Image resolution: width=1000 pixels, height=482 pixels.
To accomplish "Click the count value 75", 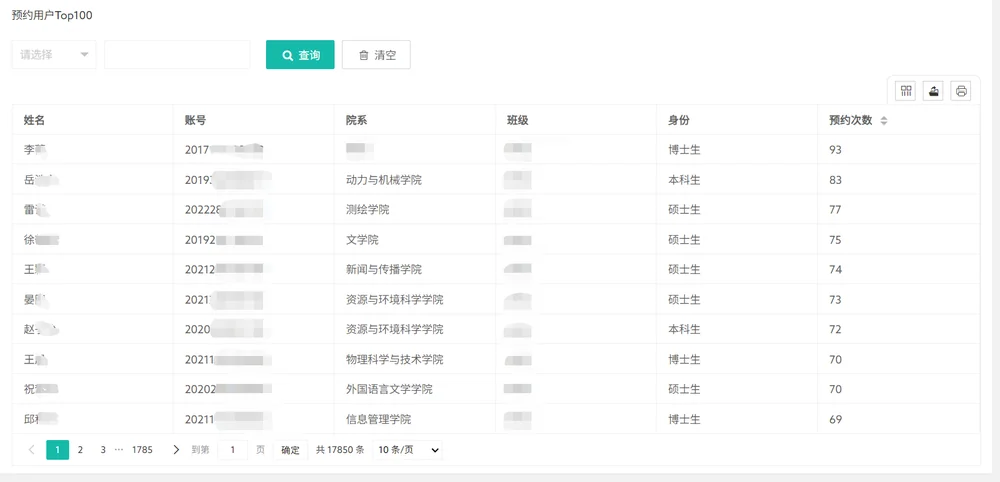I will click(835, 240).
